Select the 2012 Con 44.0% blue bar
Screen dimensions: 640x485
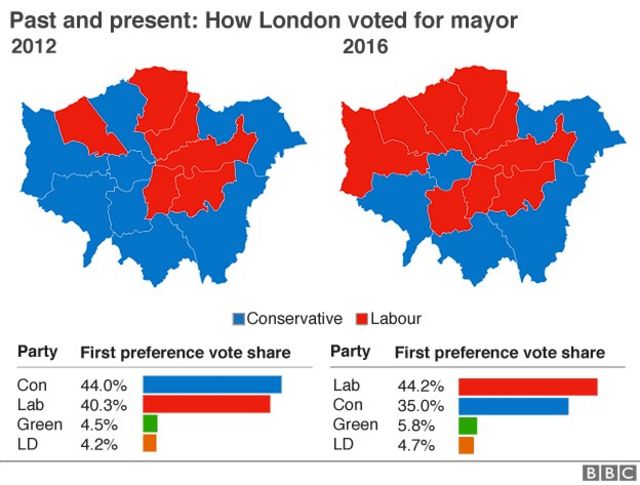pos(212,385)
